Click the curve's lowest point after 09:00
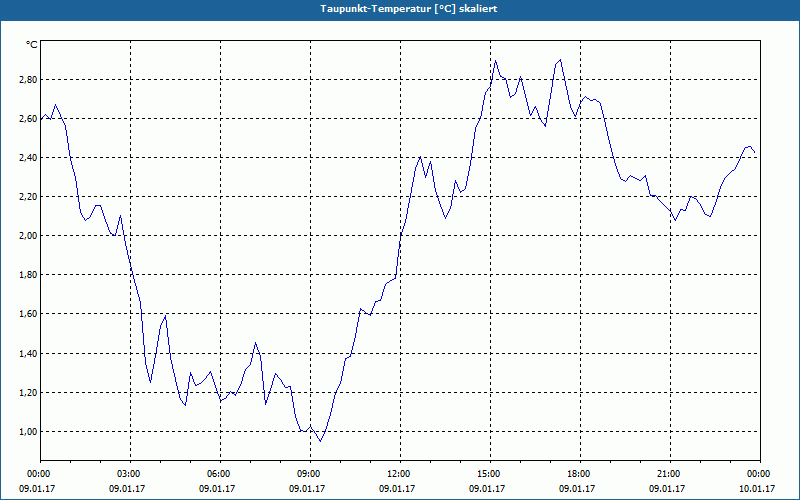Viewport: 800px width, 500px height. click(320, 441)
